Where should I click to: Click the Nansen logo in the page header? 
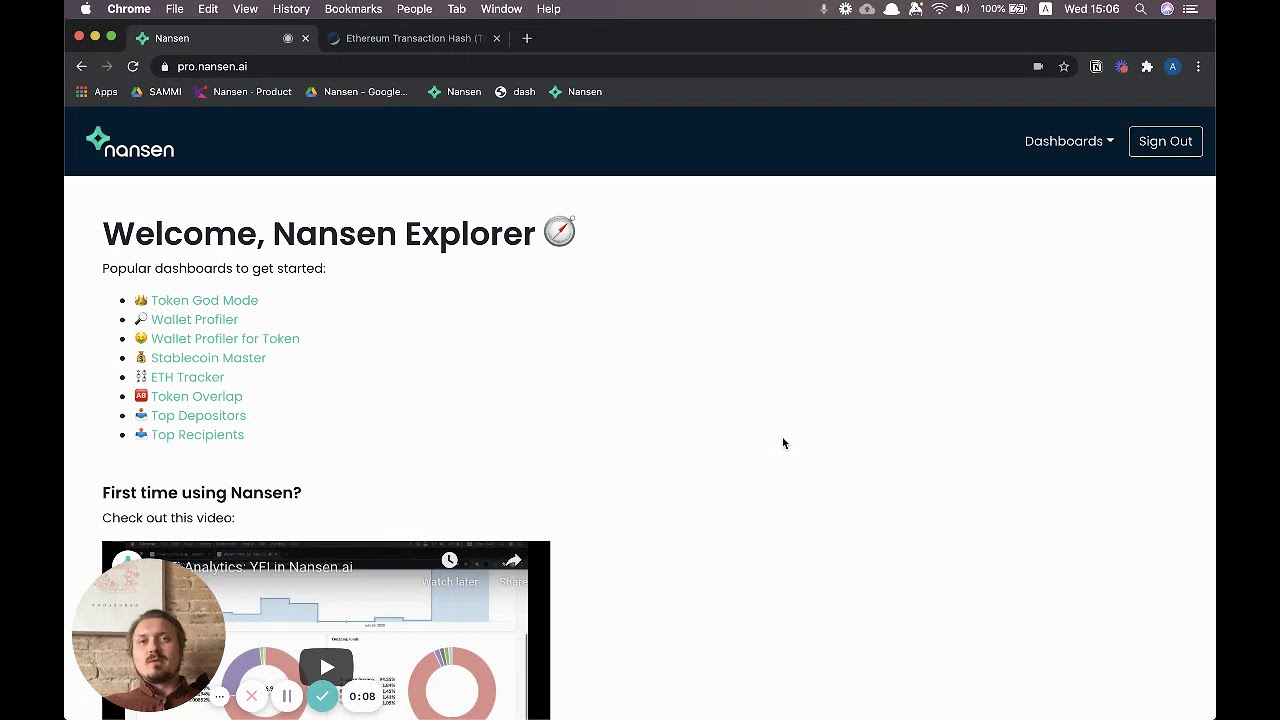tap(130, 142)
